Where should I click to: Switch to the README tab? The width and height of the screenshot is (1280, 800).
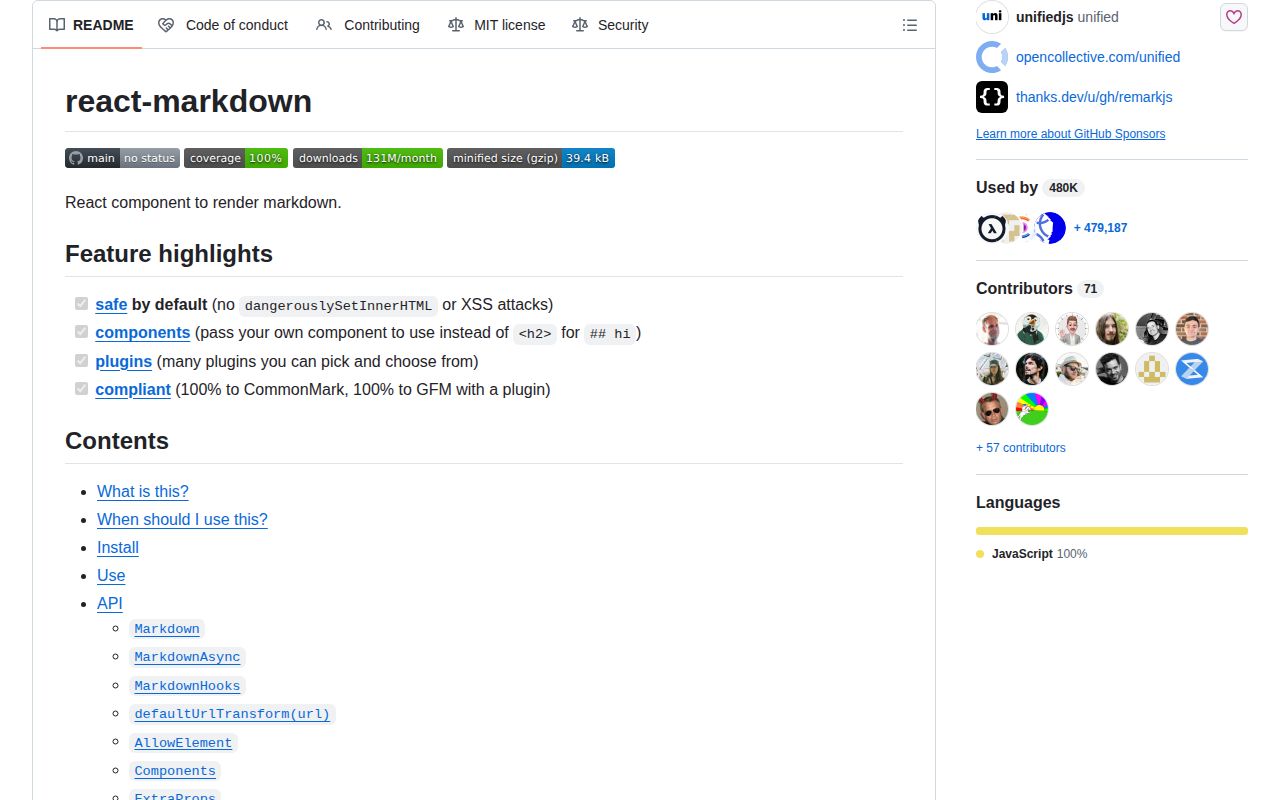91,25
